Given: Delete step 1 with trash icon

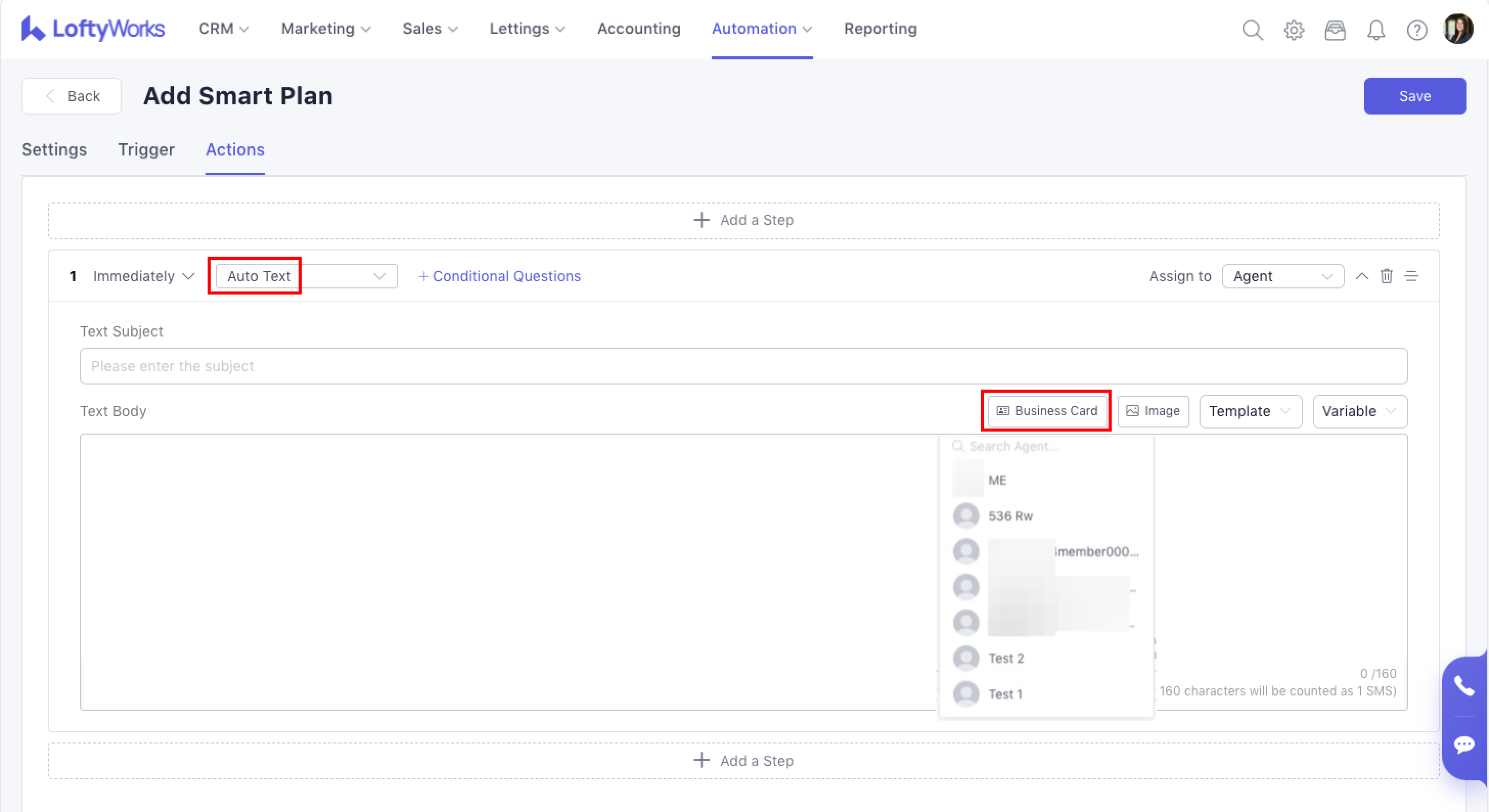Looking at the screenshot, I should (1386, 276).
